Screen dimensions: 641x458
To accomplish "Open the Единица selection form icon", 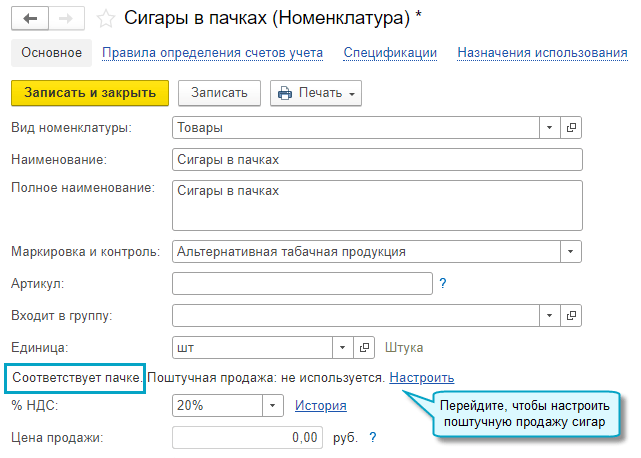I will (364, 348).
